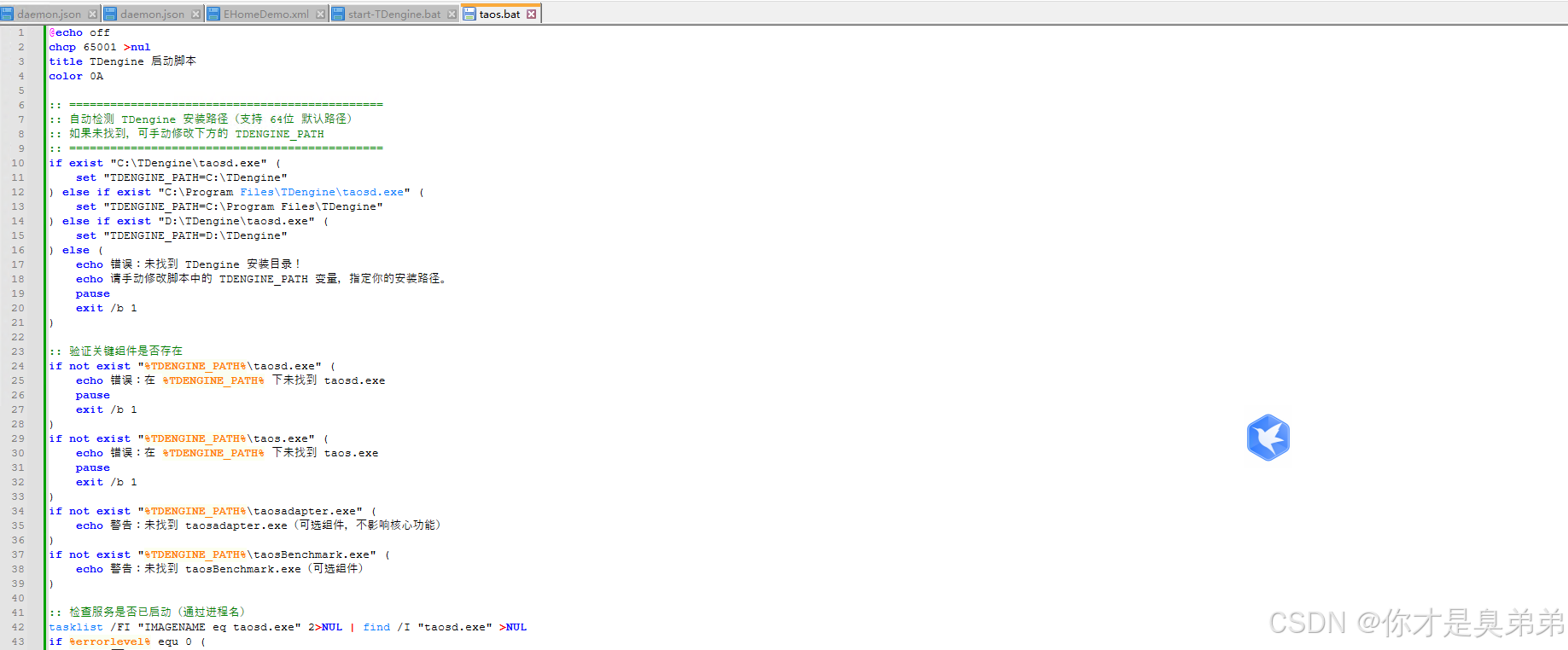Click the '@echo off' line

pos(79,32)
